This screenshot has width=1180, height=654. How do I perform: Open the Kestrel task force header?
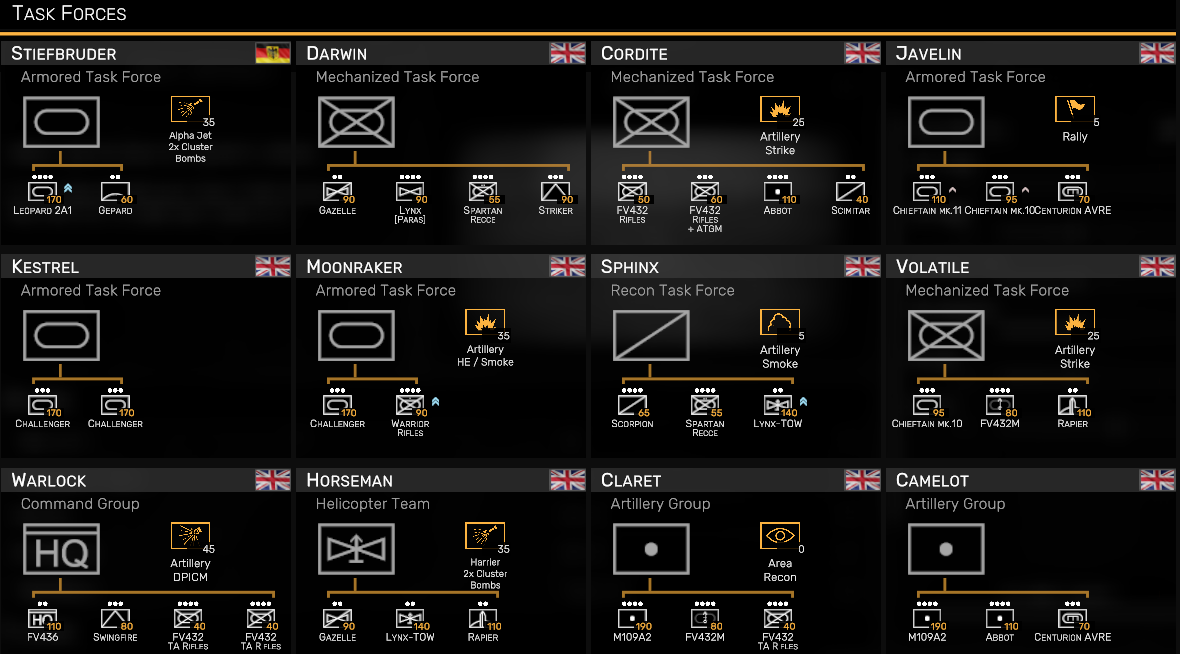point(147,266)
